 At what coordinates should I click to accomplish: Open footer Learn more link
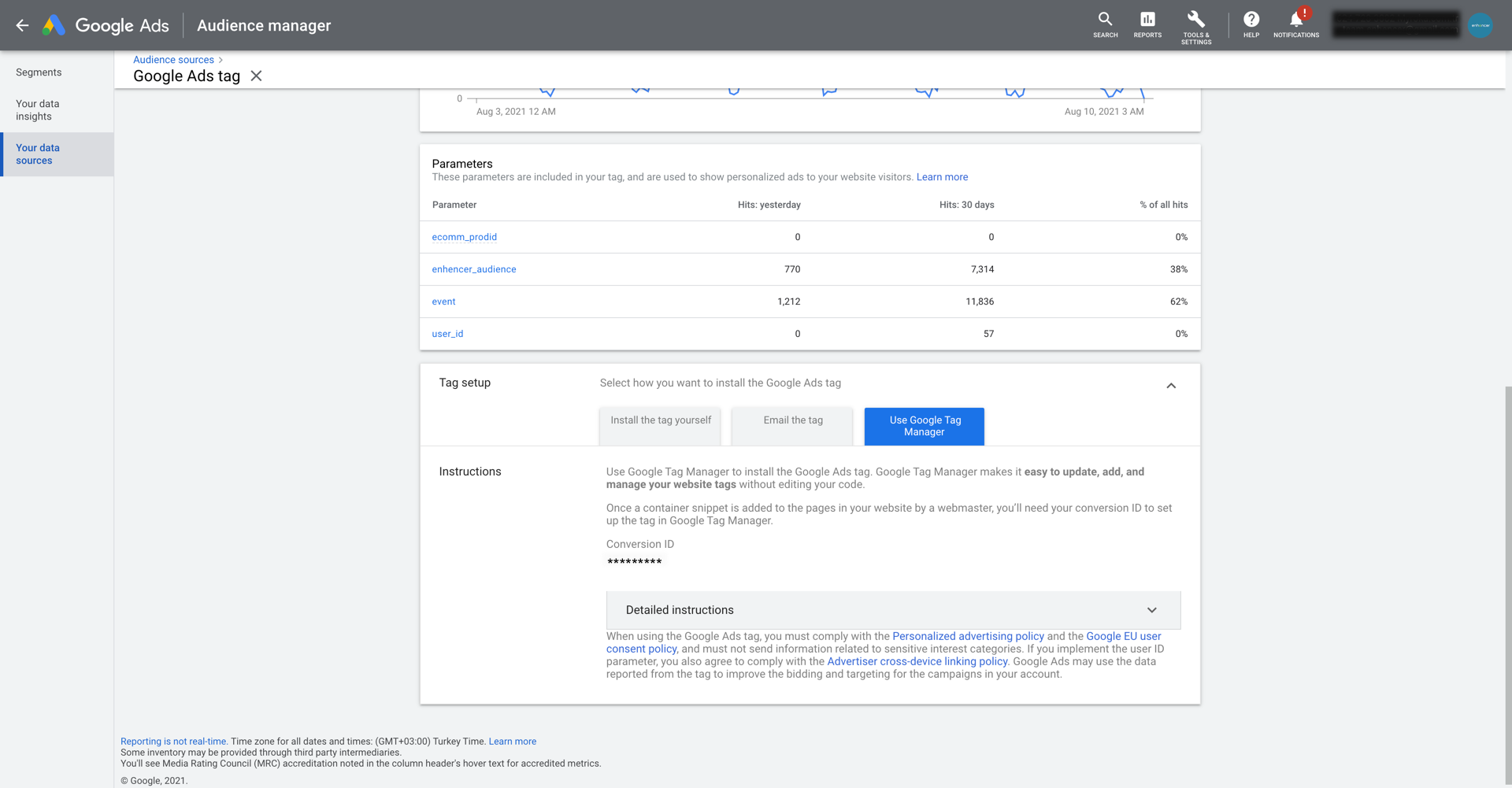tap(512, 742)
